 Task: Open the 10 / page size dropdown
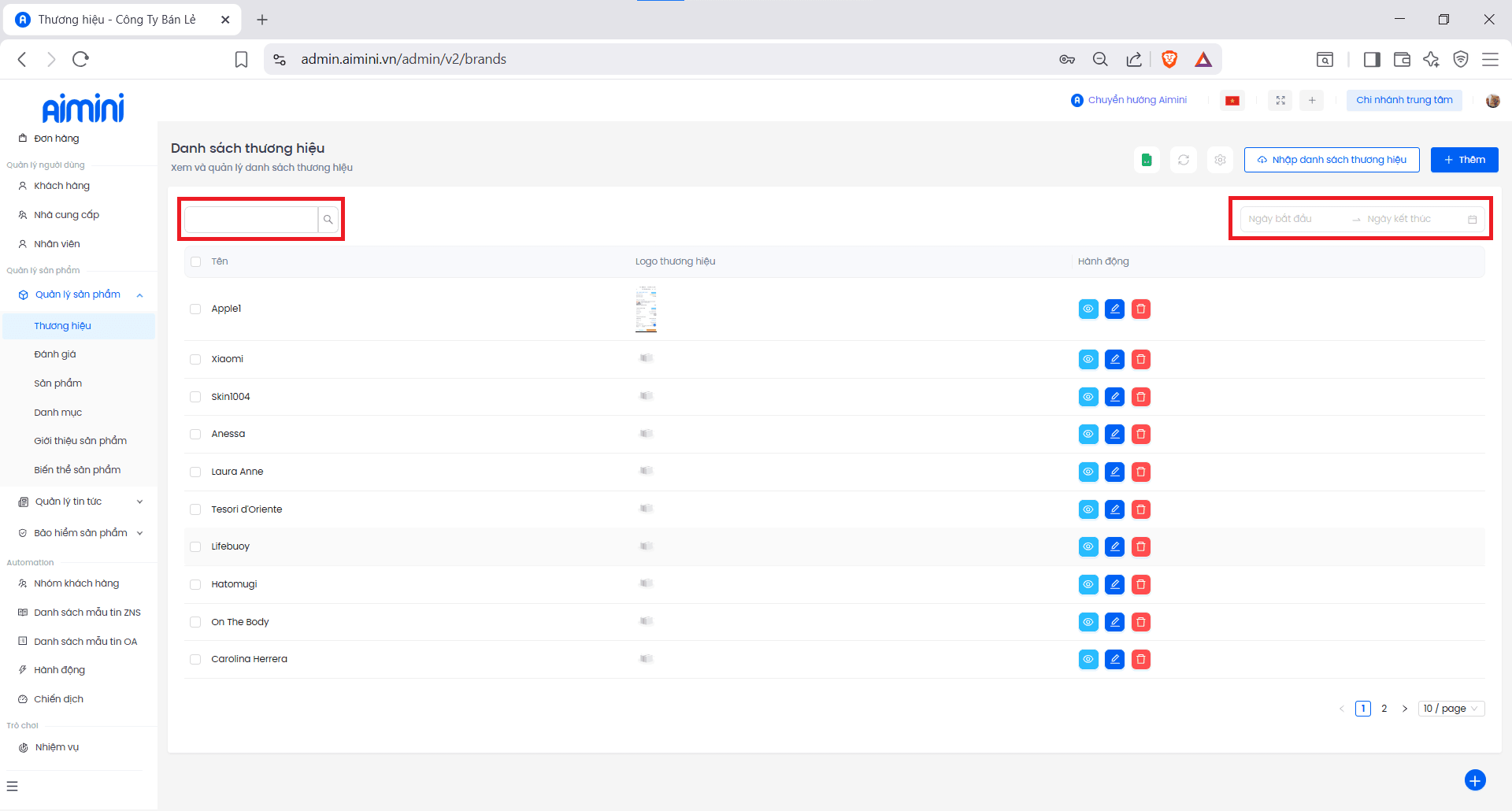[1451, 709]
